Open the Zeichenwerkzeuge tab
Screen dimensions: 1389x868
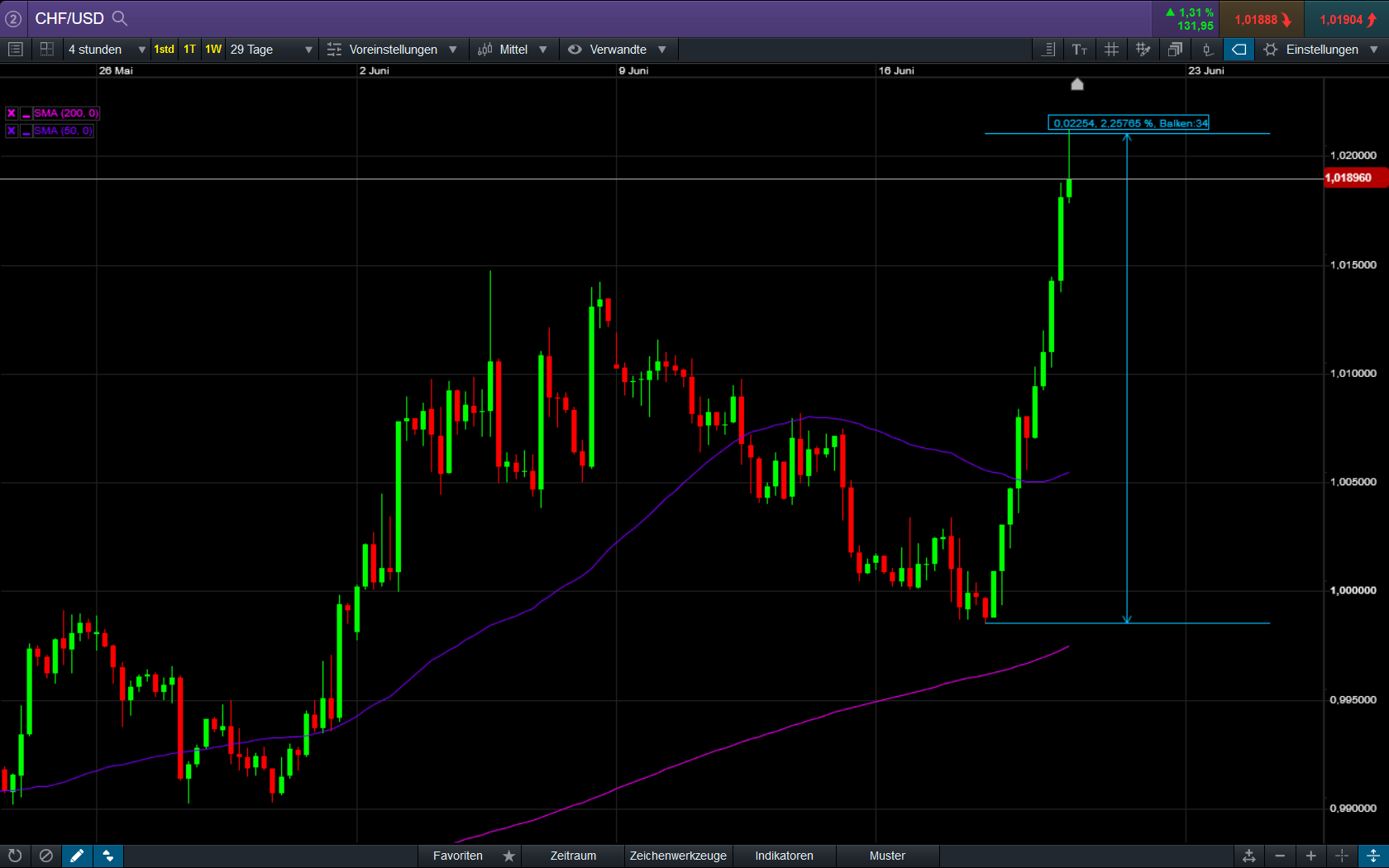678,856
